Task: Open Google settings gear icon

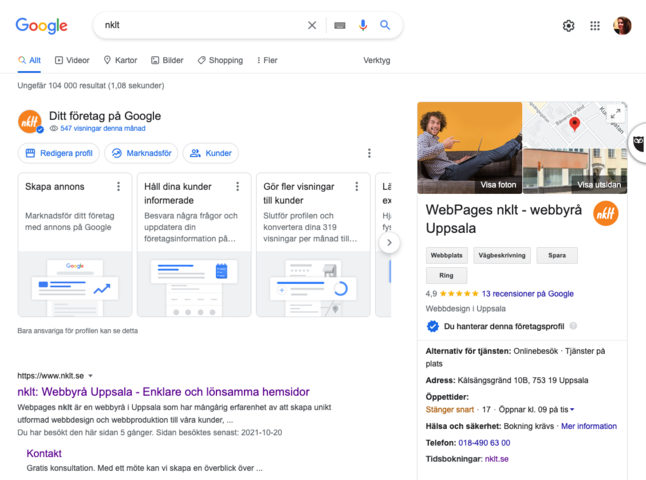Action: click(x=569, y=26)
